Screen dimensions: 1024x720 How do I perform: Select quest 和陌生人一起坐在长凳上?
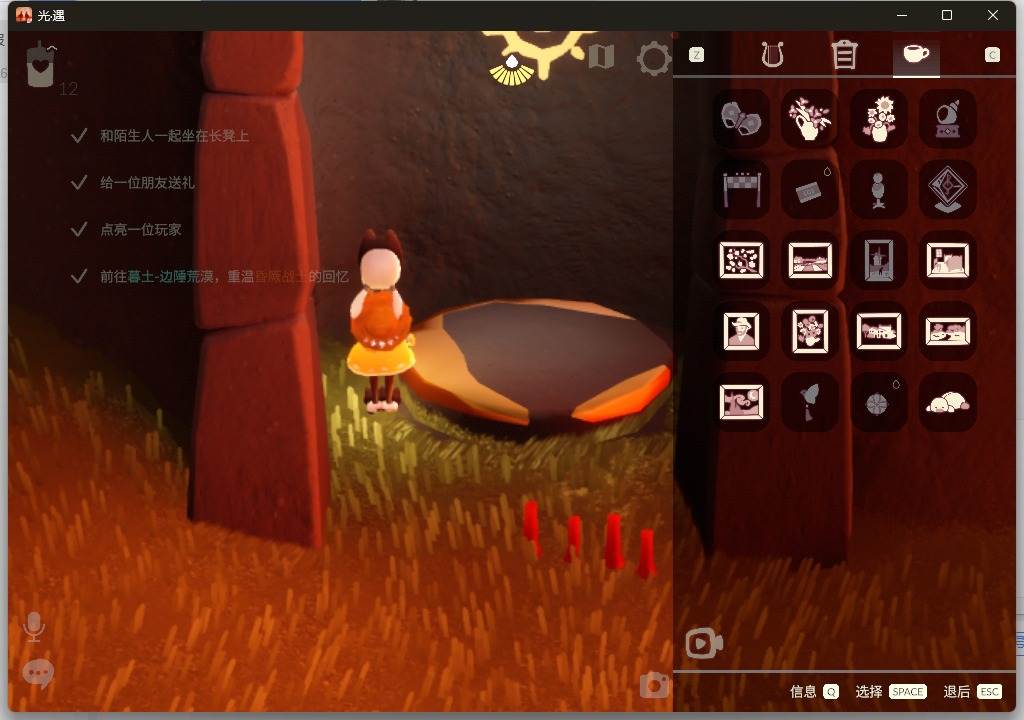point(160,136)
